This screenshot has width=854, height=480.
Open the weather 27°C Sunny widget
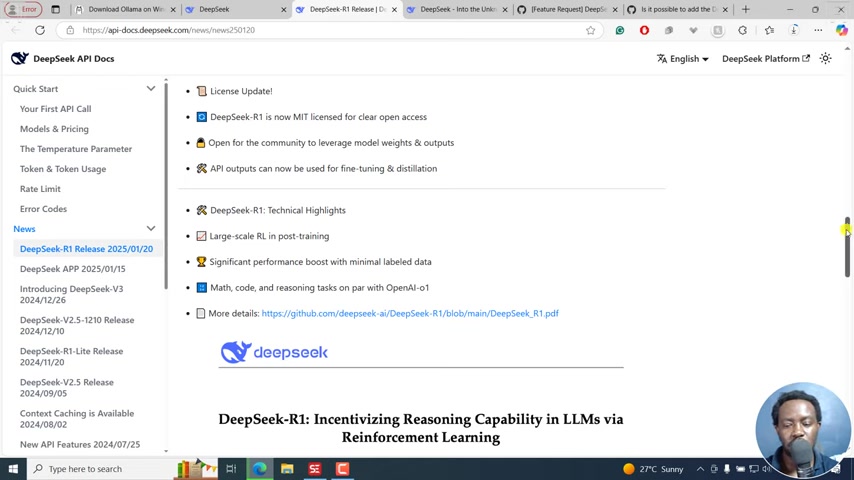[653, 469]
